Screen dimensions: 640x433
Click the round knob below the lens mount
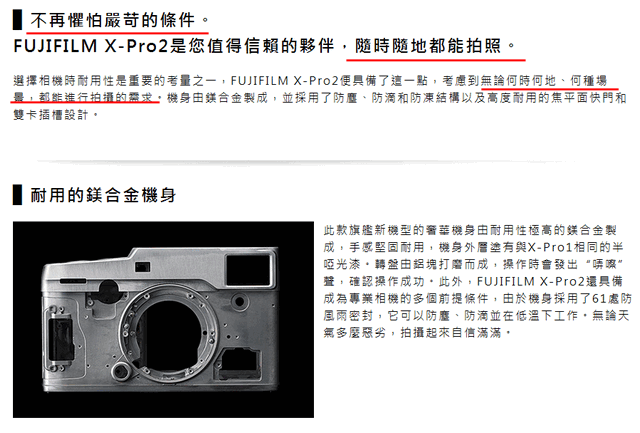(x=121, y=371)
